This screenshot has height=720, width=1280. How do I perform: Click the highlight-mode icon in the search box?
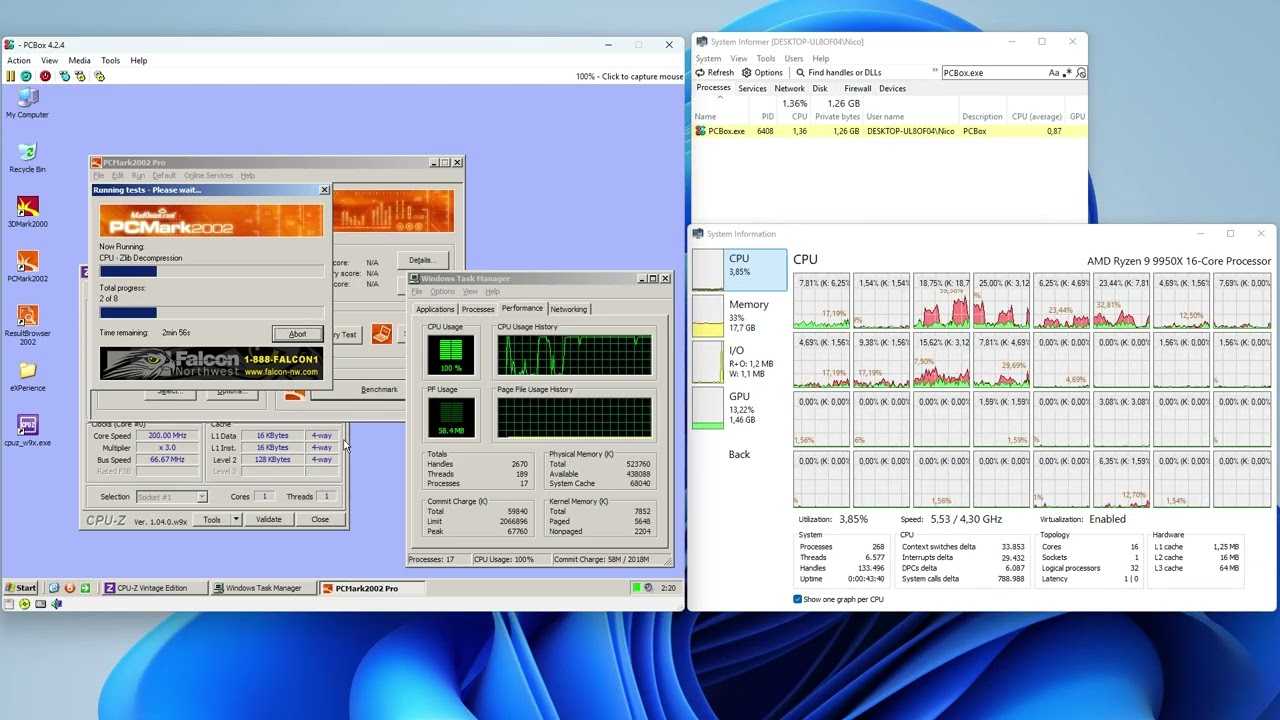click(1080, 73)
